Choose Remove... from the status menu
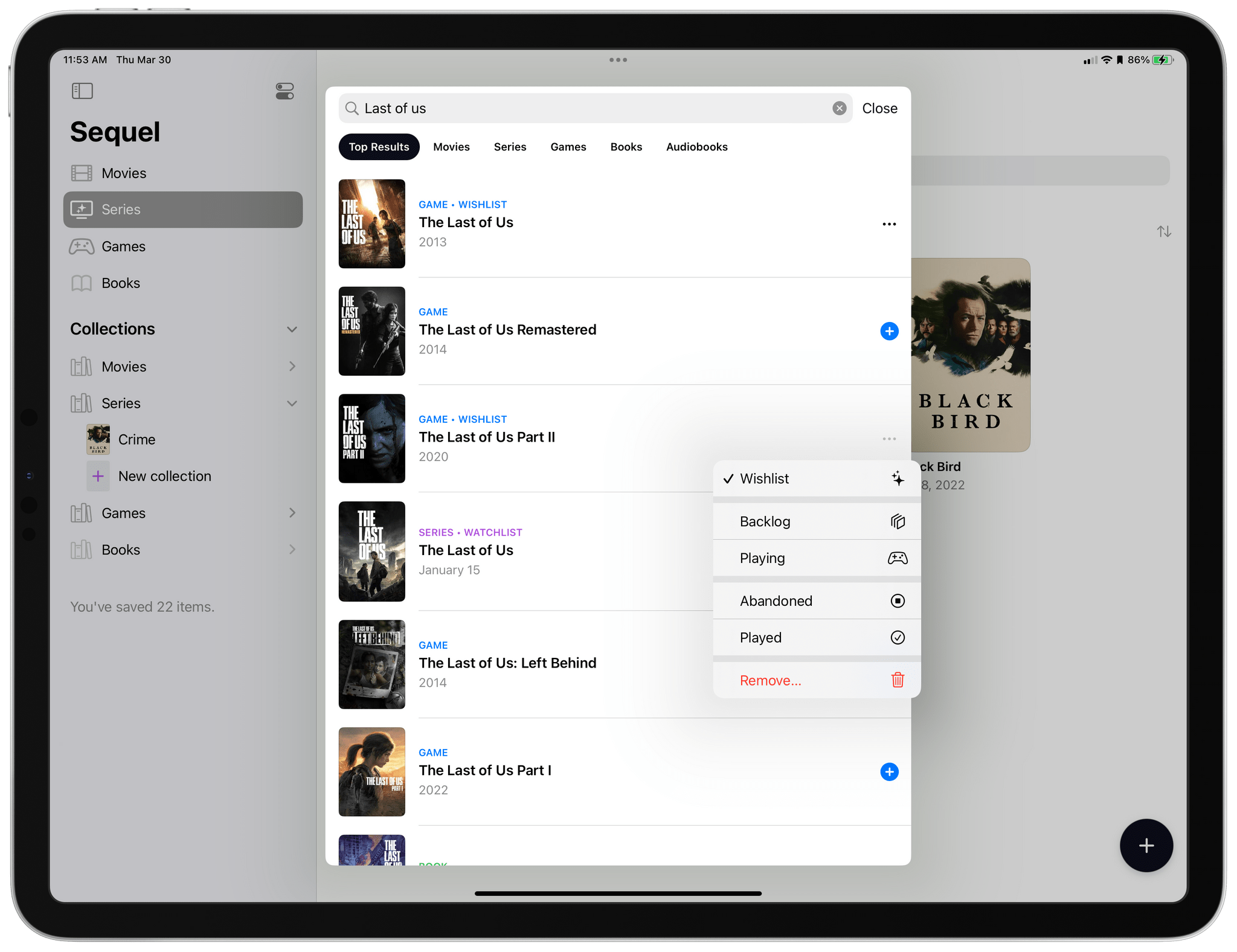 (x=817, y=680)
